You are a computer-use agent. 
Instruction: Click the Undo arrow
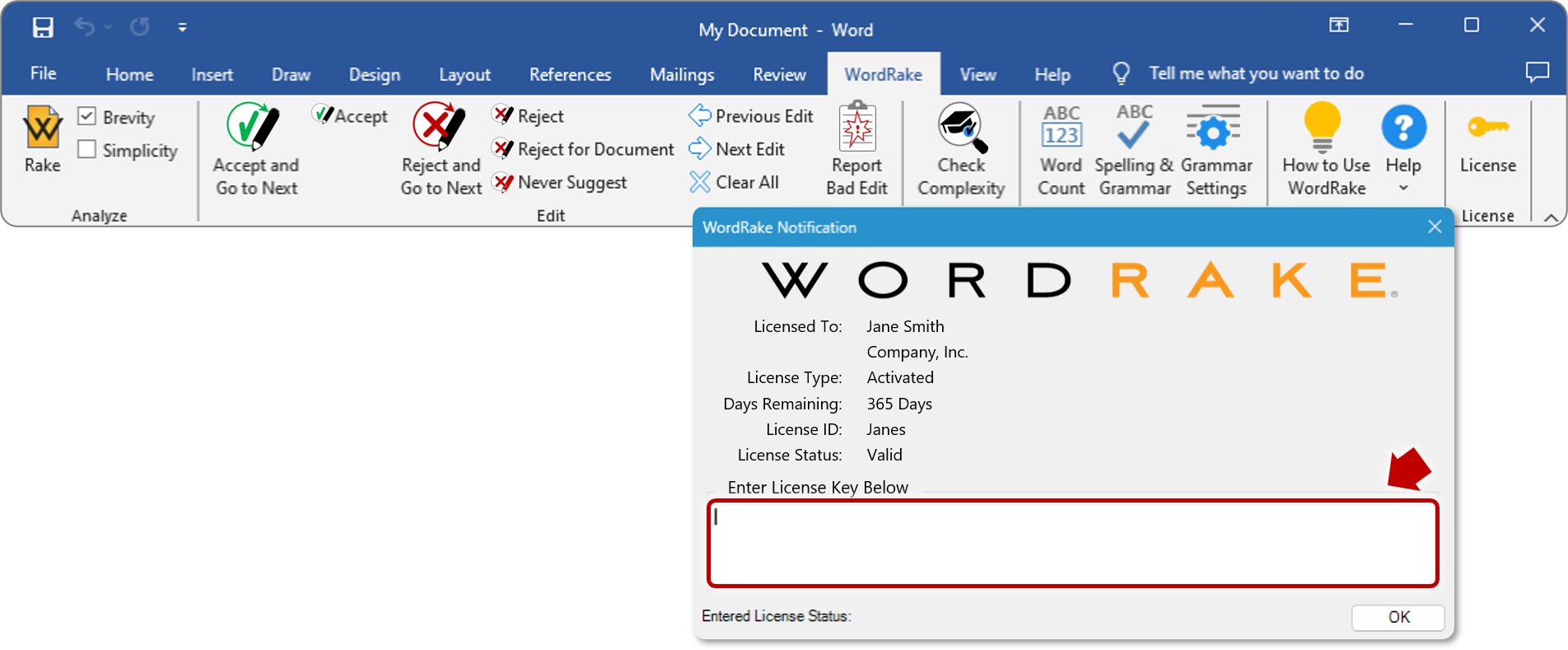pyautogui.click(x=84, y=27)
